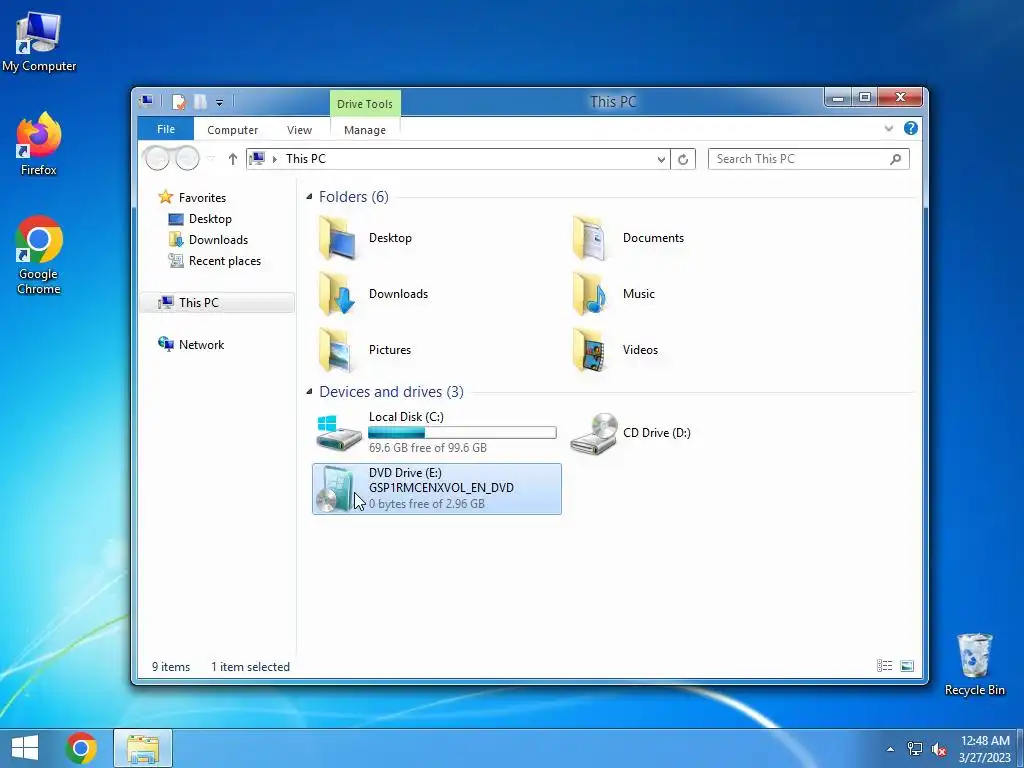Select DVD Drive (E:) item

pos(436,488)
